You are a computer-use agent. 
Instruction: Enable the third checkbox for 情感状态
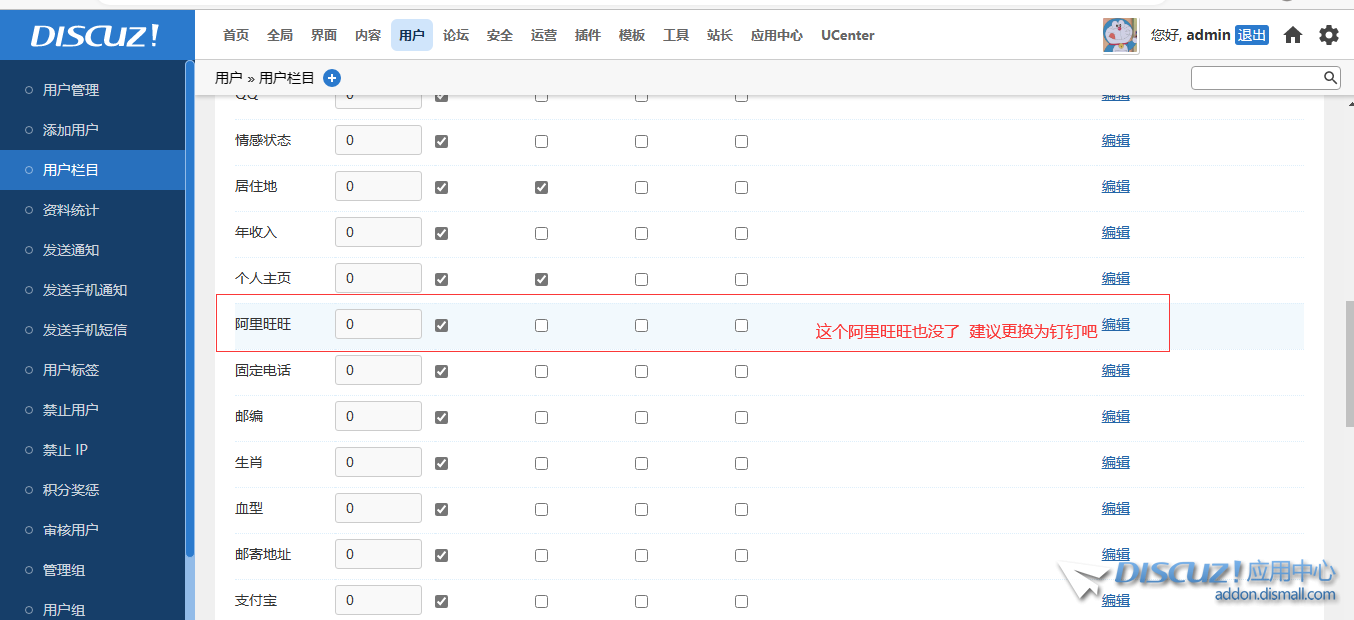[x=641, y=141]
